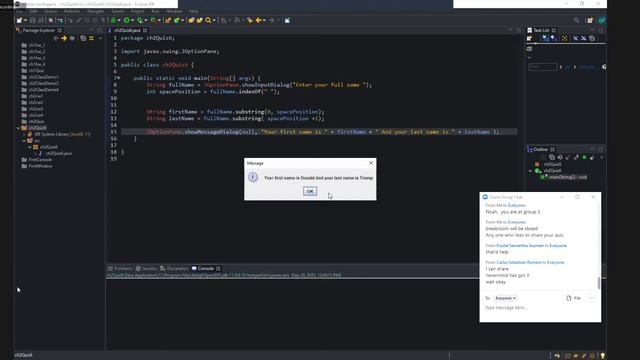640x360 pixels.
Task: Click the more options button in Zoom chat
Action: [x=591, y=298]
